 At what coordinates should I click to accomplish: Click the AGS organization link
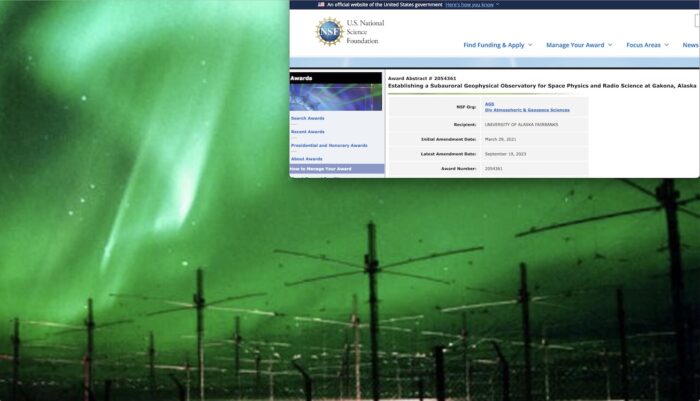click(x=489, y=104)
